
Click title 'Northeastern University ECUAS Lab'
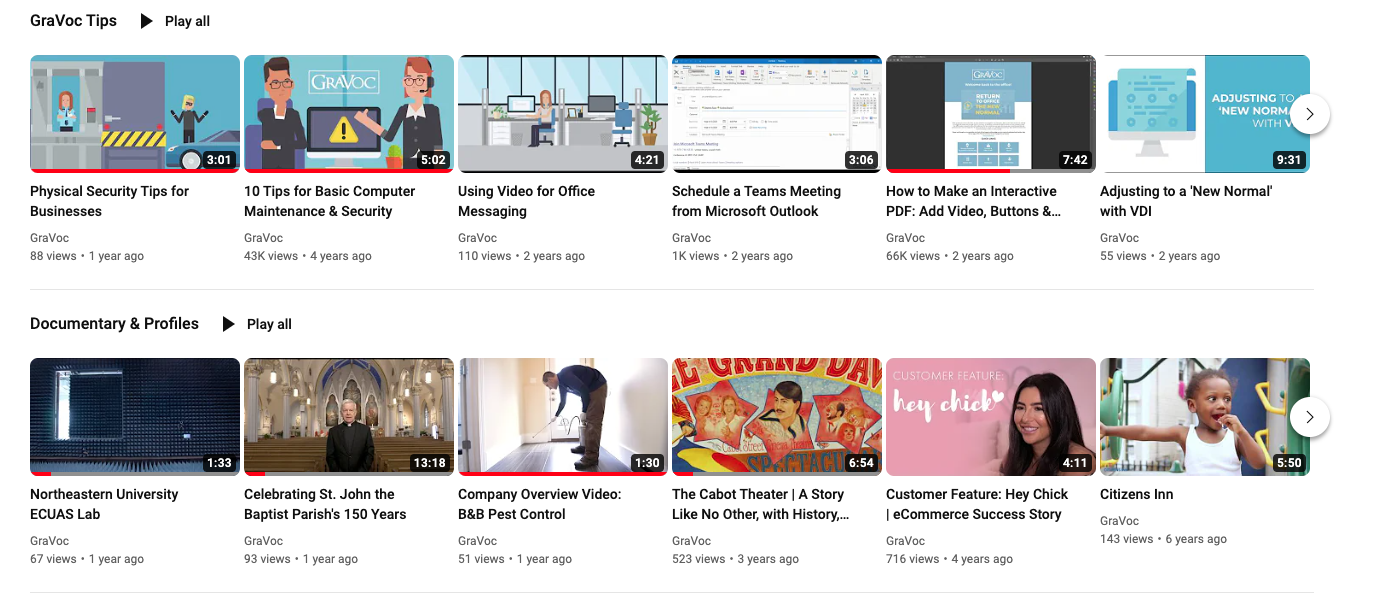pyautogui.click(x=104, y=504)
